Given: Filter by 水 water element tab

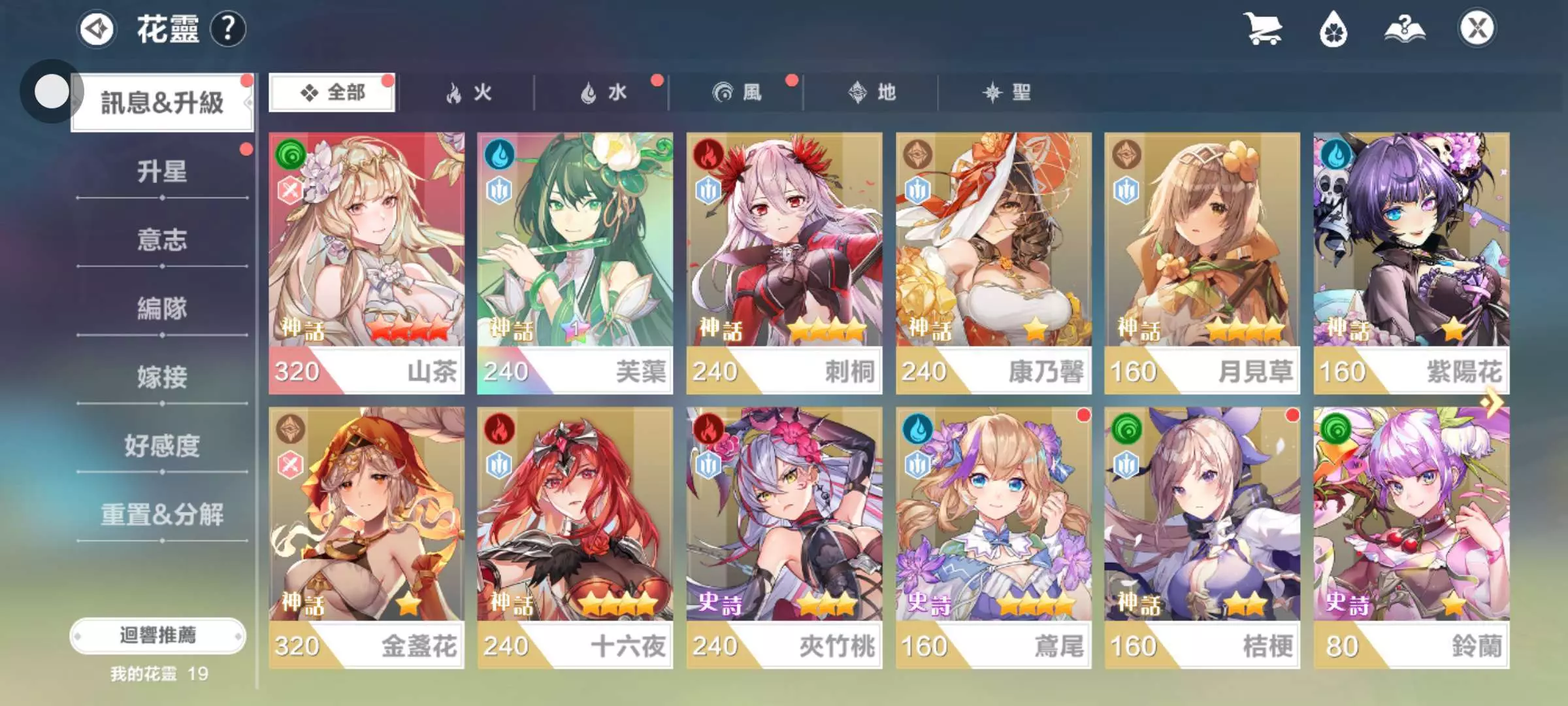Looking at the screenshot, I should tap(602, 93).
